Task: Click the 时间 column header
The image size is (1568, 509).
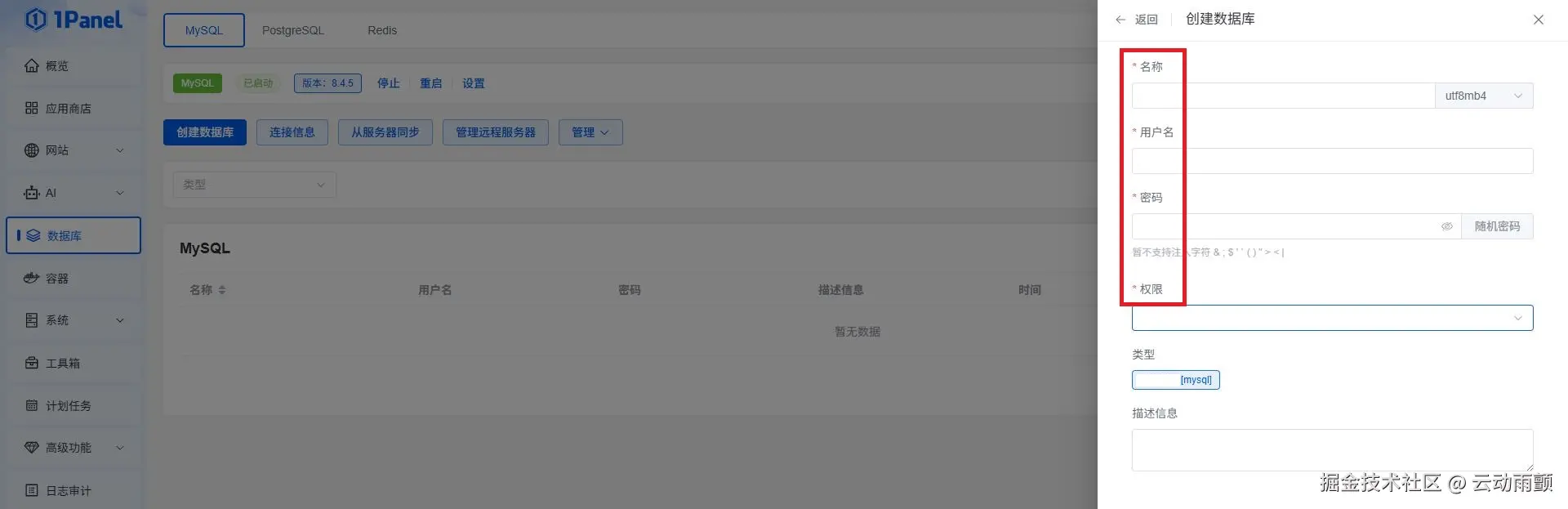Action: (x=1030, y=290)
